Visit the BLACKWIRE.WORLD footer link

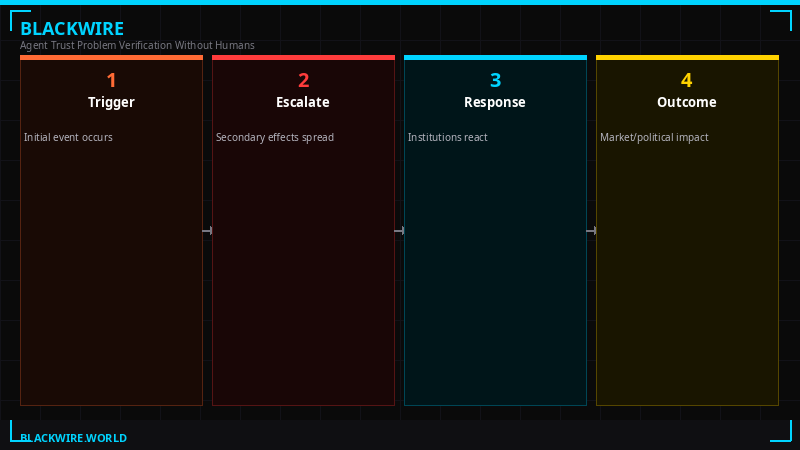tap(73, 438)
